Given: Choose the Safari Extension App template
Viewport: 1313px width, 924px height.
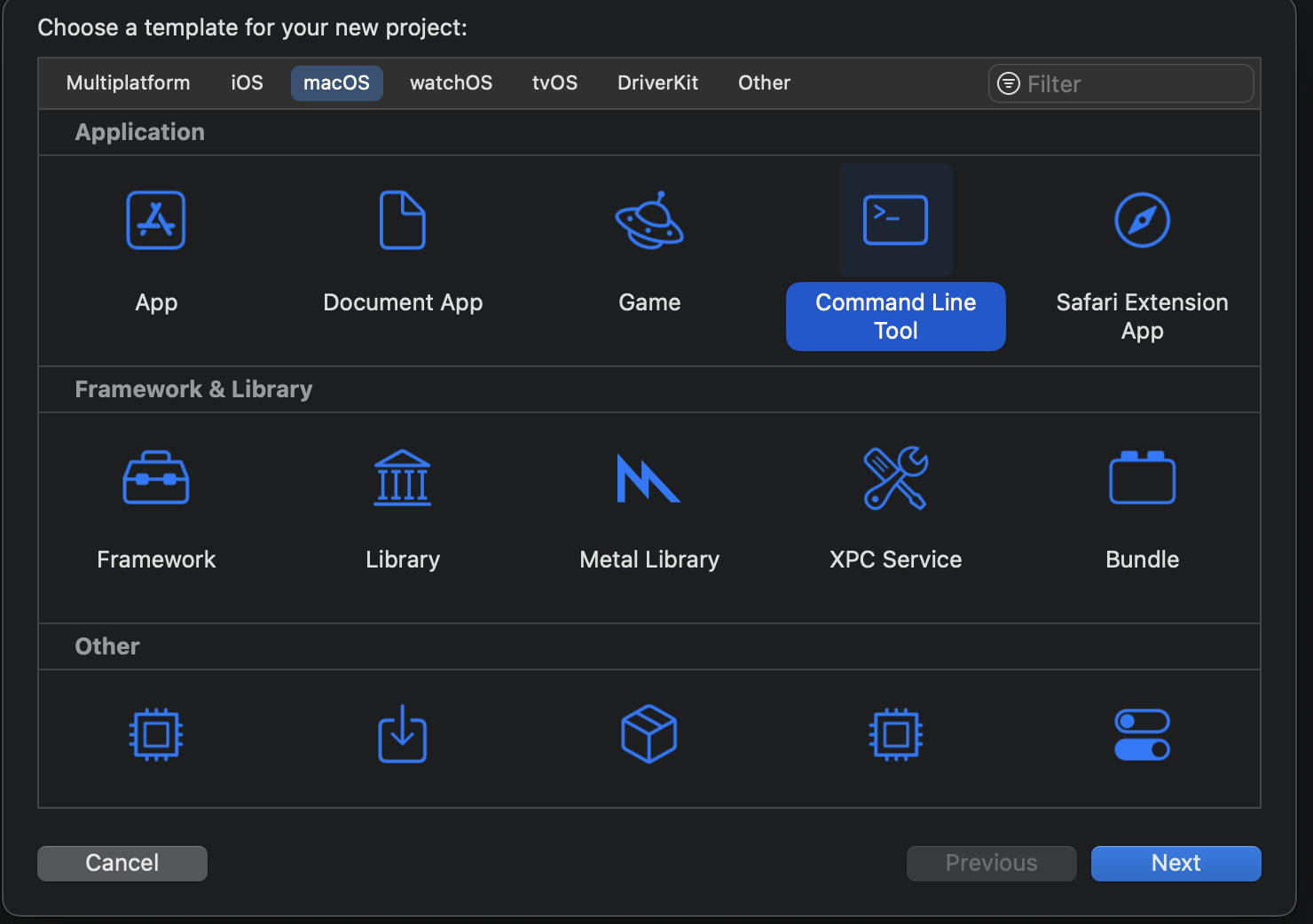Looking at the screenshot, I should click(1142, 221).
